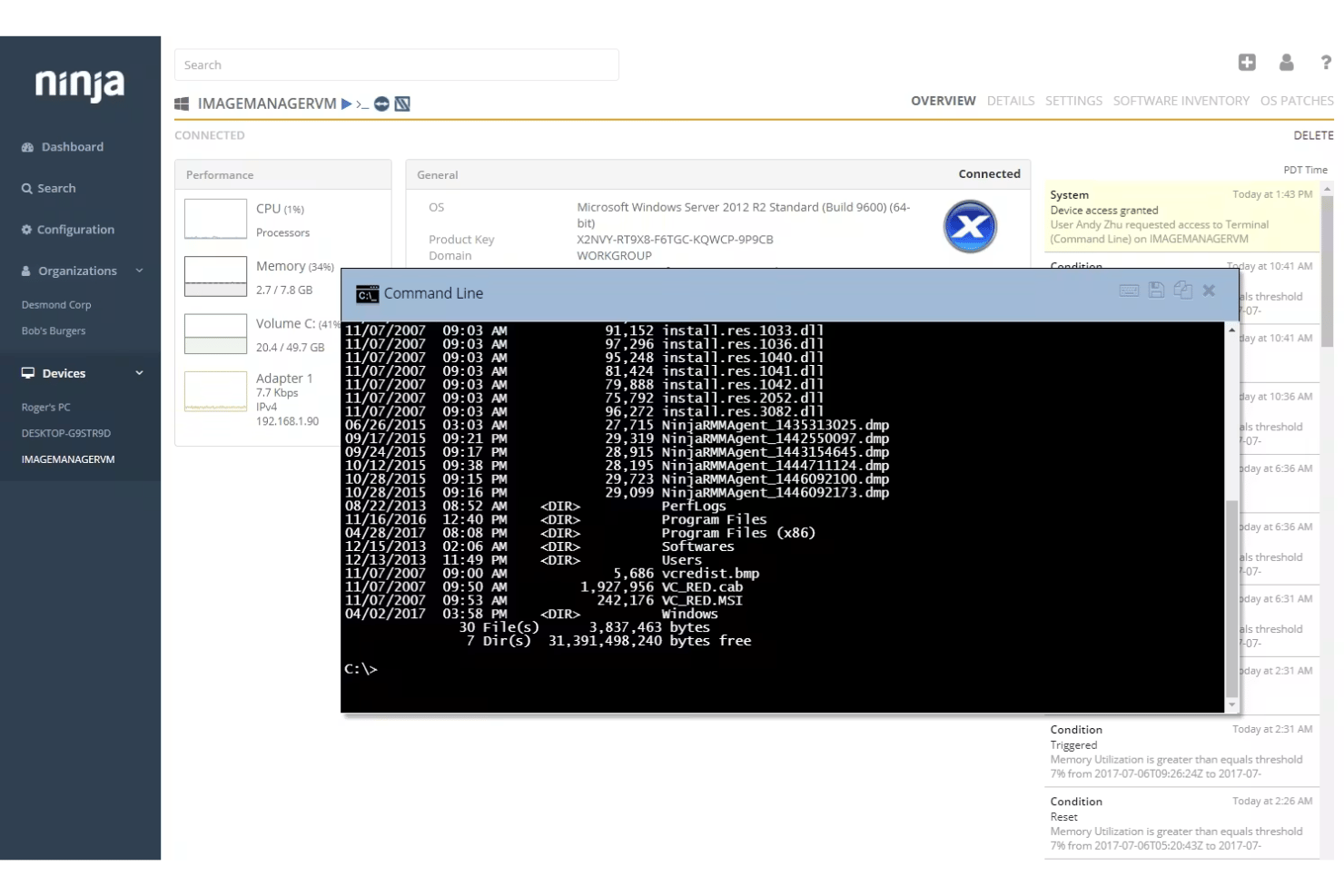Click the square striped remote tool icon
Image resolution: width=1344 pixels, height=896 pixels.
402,104
